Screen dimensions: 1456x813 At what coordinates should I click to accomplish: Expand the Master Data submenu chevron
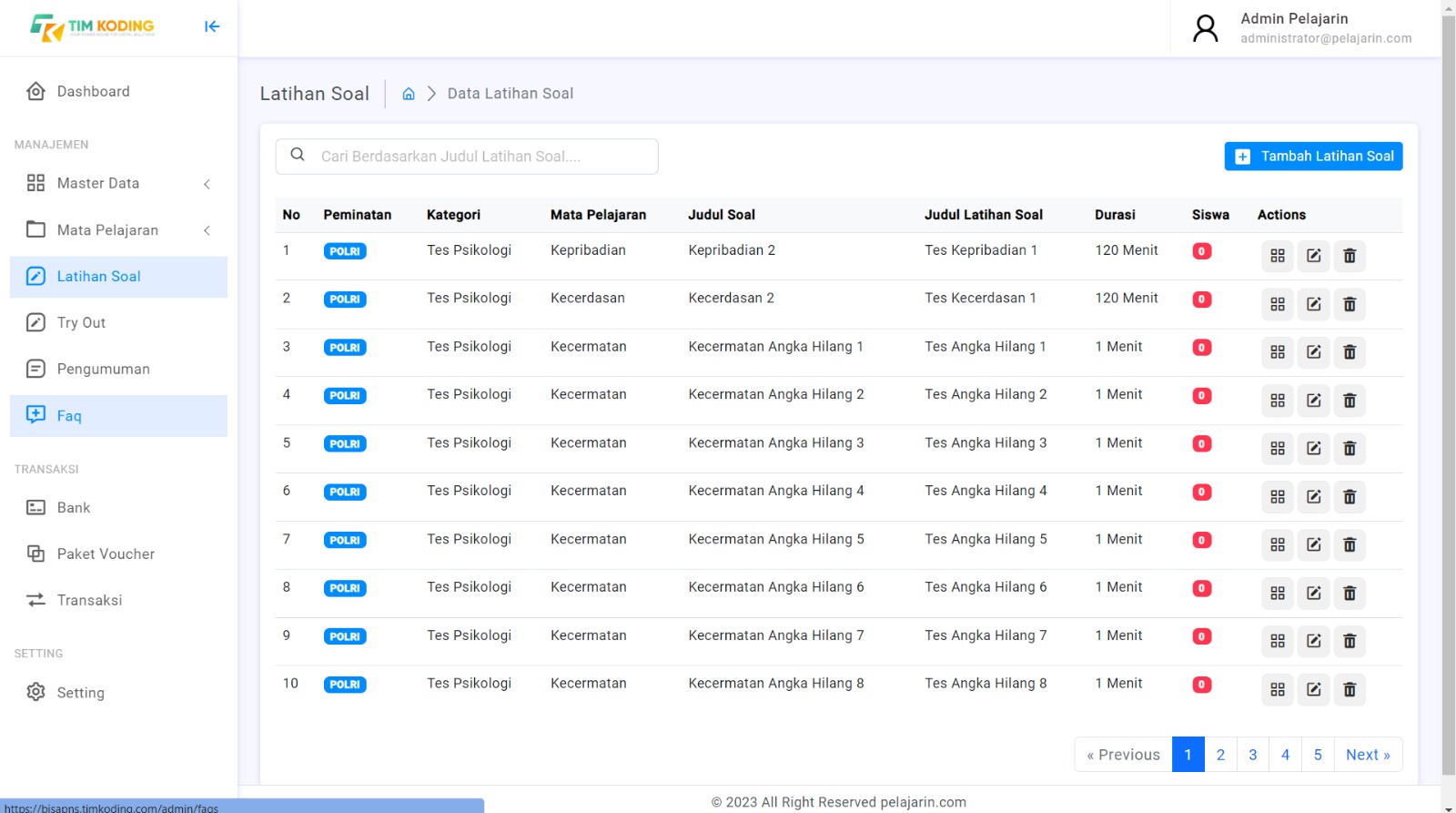click(207, 184)
